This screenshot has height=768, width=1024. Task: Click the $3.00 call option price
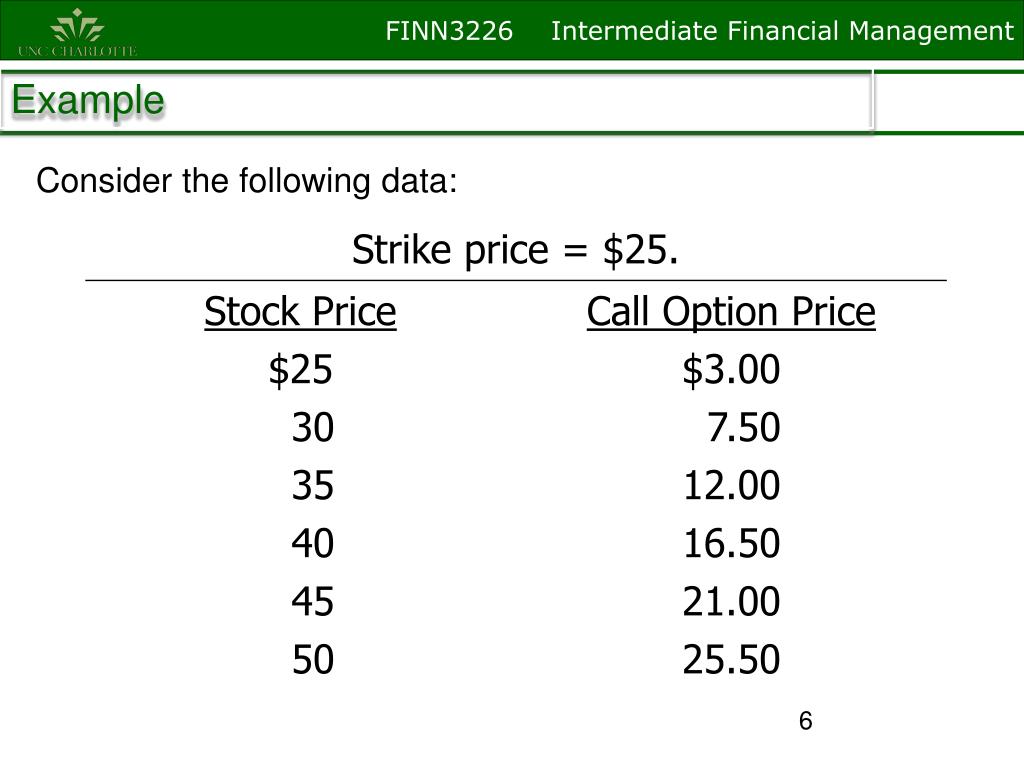pos(731,370)
